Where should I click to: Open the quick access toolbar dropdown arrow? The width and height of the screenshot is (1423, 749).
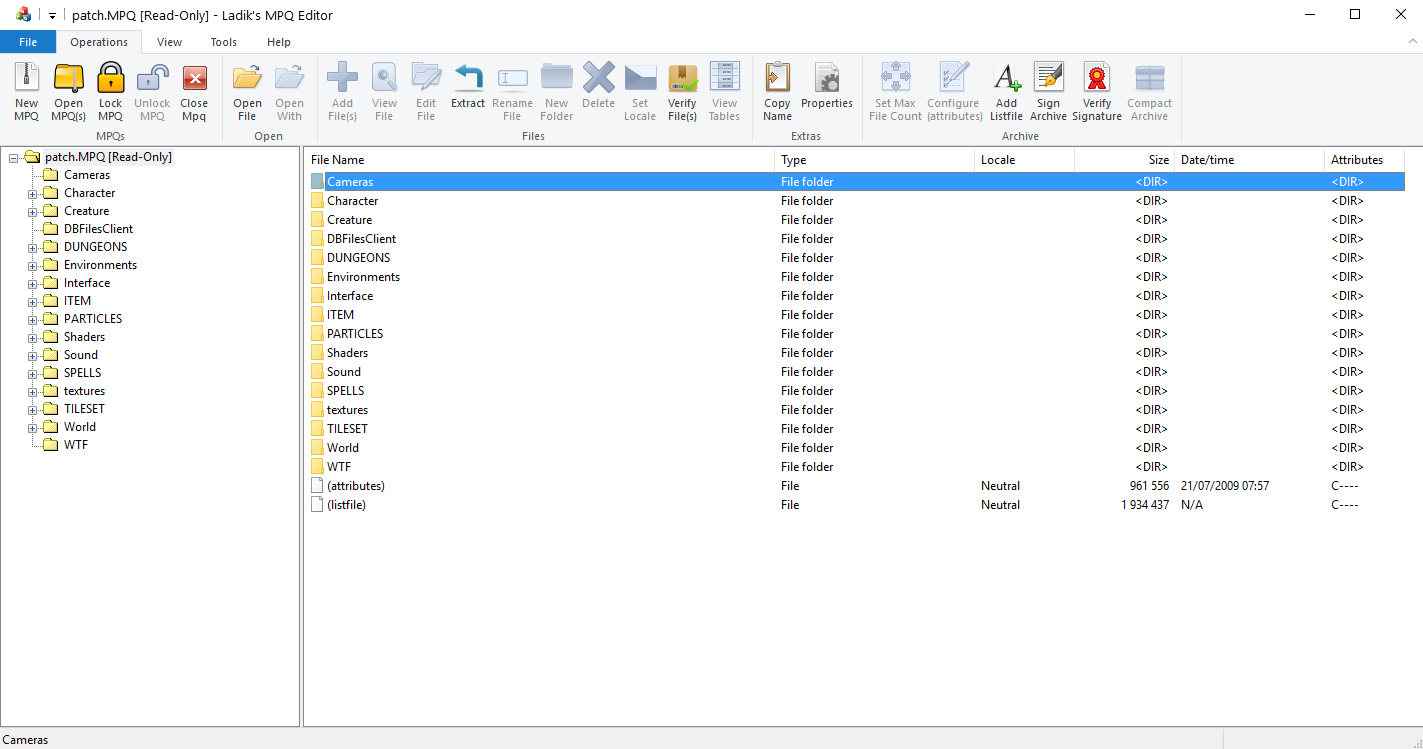click(52, 15)
